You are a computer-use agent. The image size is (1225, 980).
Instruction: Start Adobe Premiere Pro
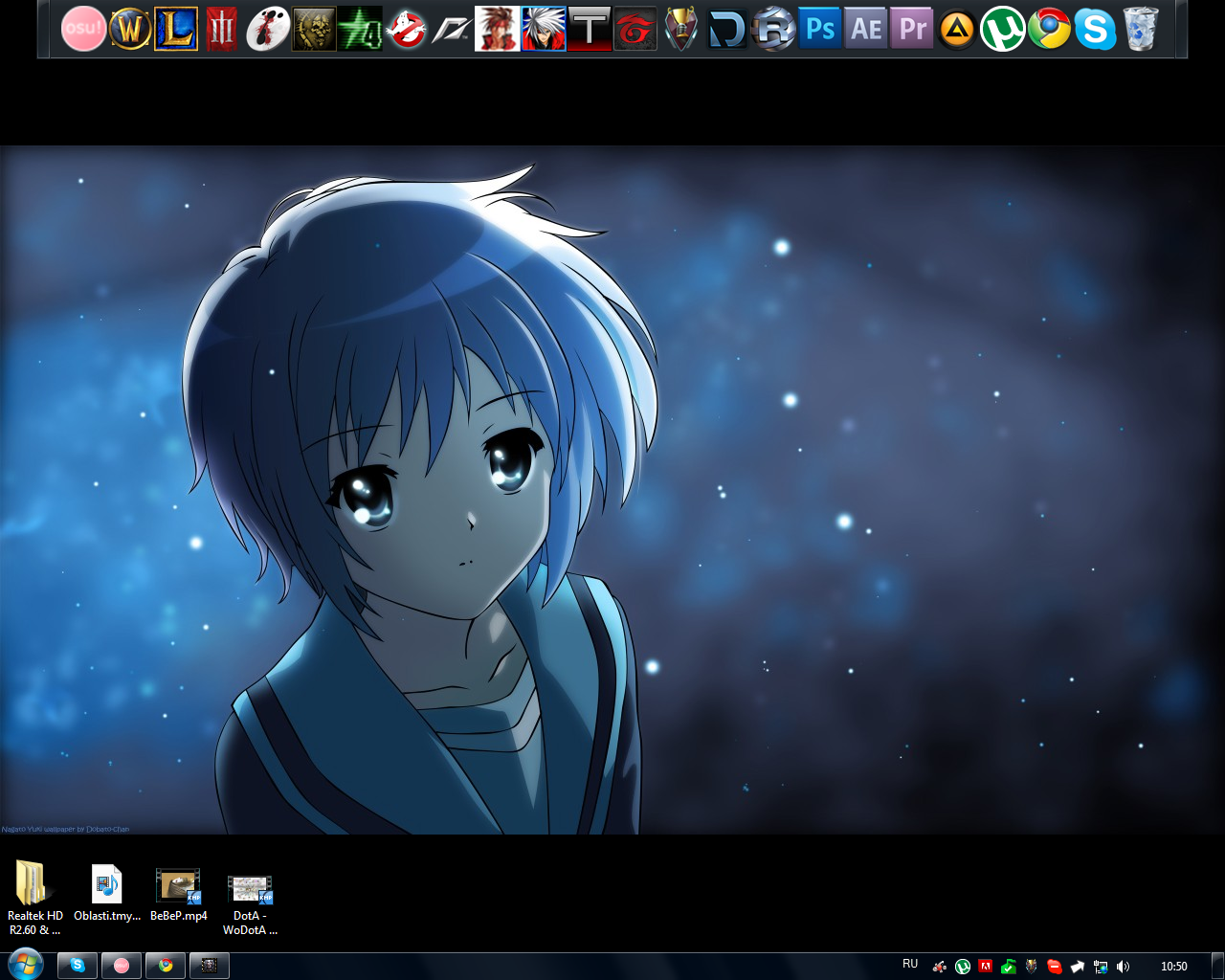click(911, 29)
